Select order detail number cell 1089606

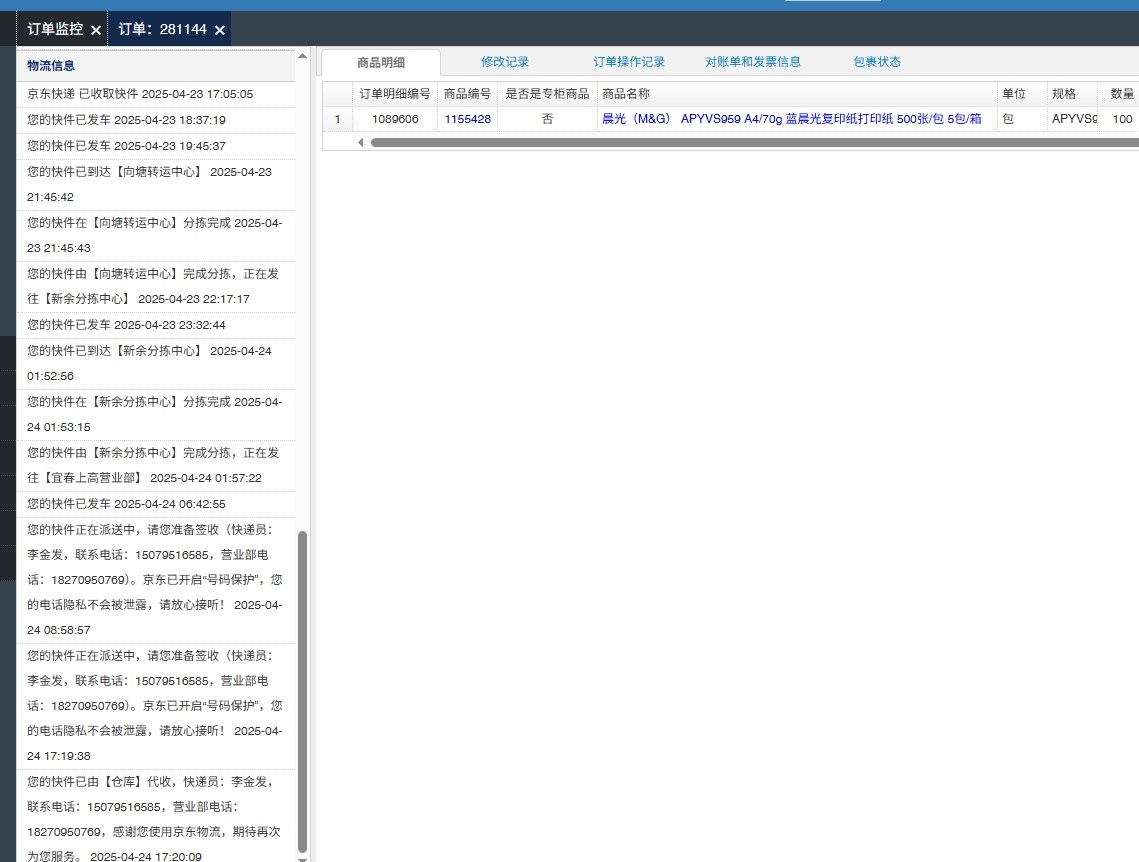(x=394, y=119)
